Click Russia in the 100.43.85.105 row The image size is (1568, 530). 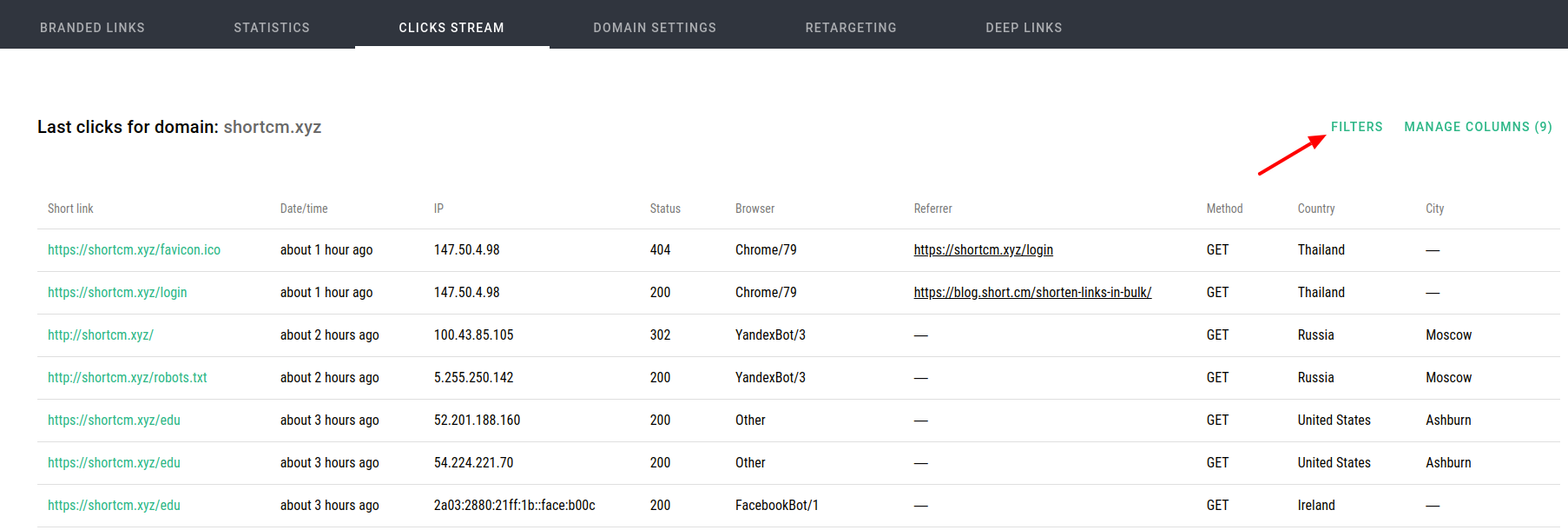click(1316, 335)
